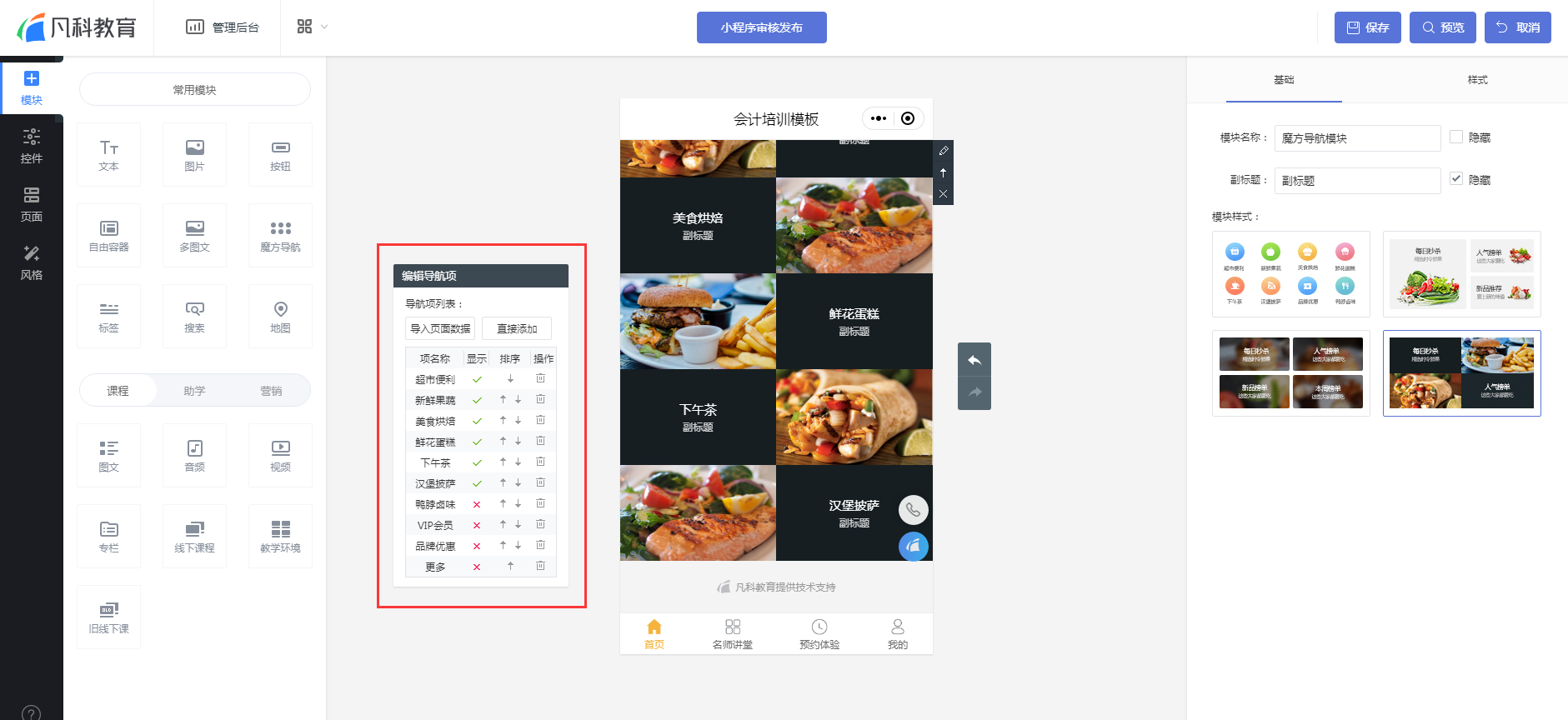
Task: Toggle display cross for 更多
Action: coord(477,567)
